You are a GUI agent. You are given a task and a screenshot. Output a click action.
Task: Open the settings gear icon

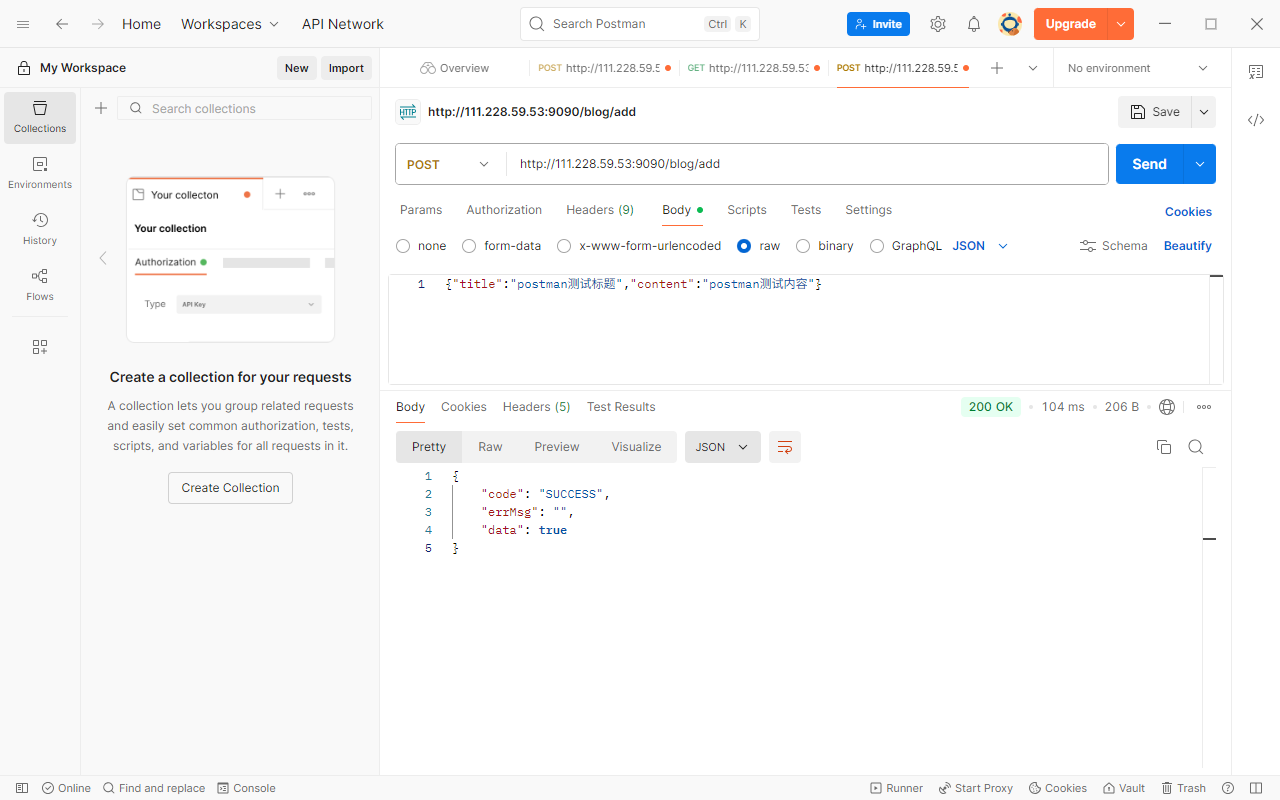click(x=938, y=24)
